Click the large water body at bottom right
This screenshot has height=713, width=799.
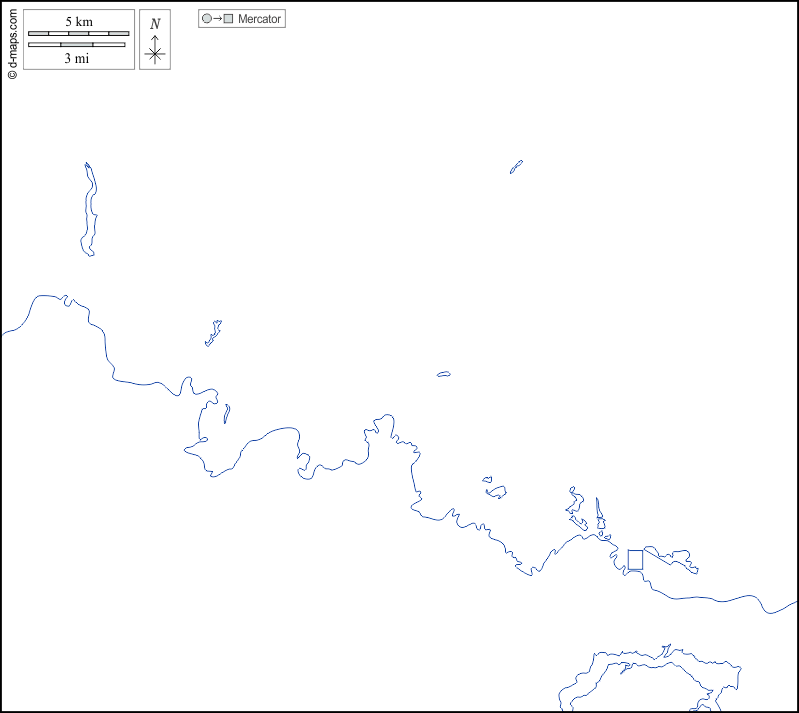click(660, 685)
